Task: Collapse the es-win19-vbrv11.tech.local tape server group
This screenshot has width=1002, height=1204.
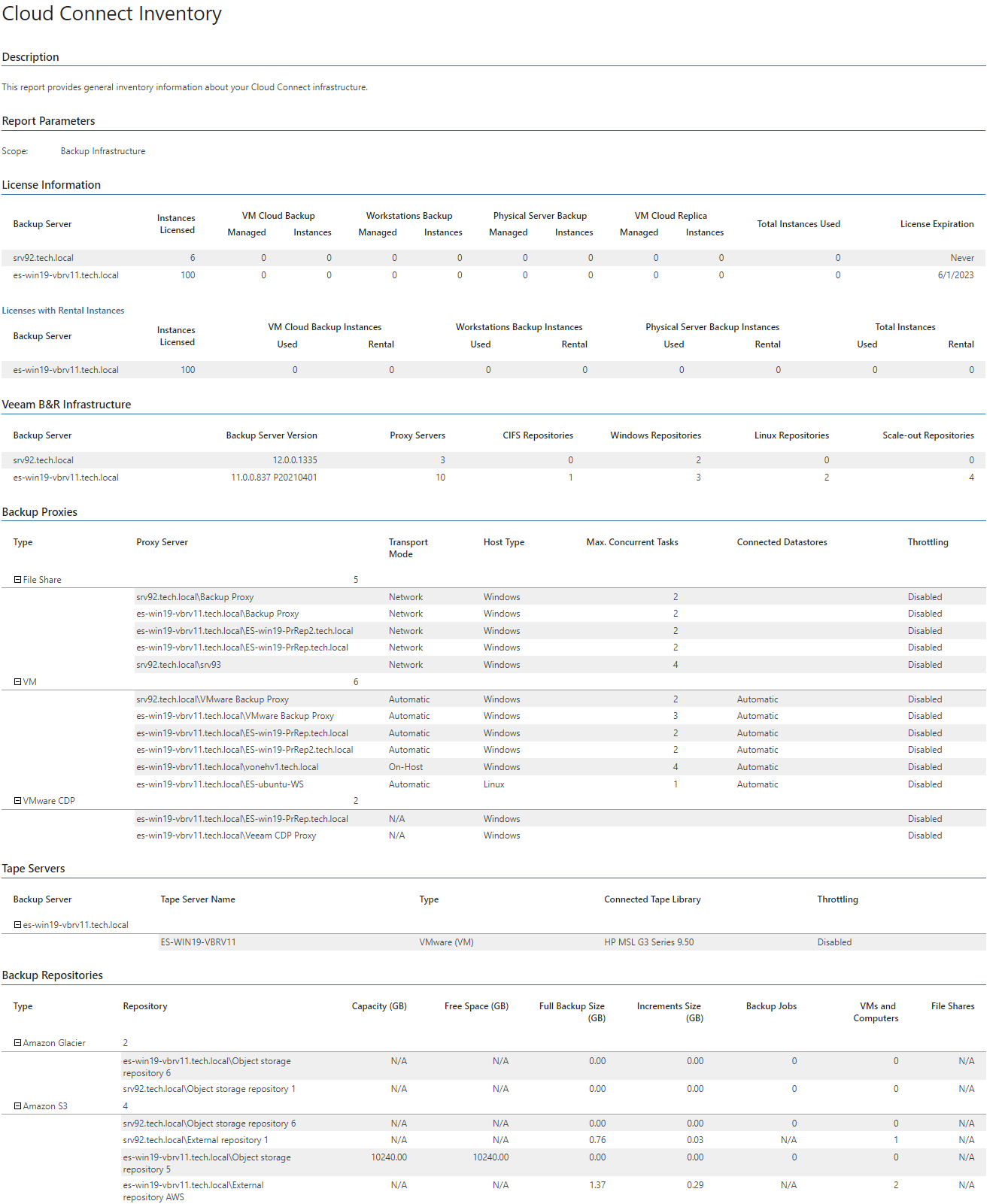Action: tap(17, 925)
